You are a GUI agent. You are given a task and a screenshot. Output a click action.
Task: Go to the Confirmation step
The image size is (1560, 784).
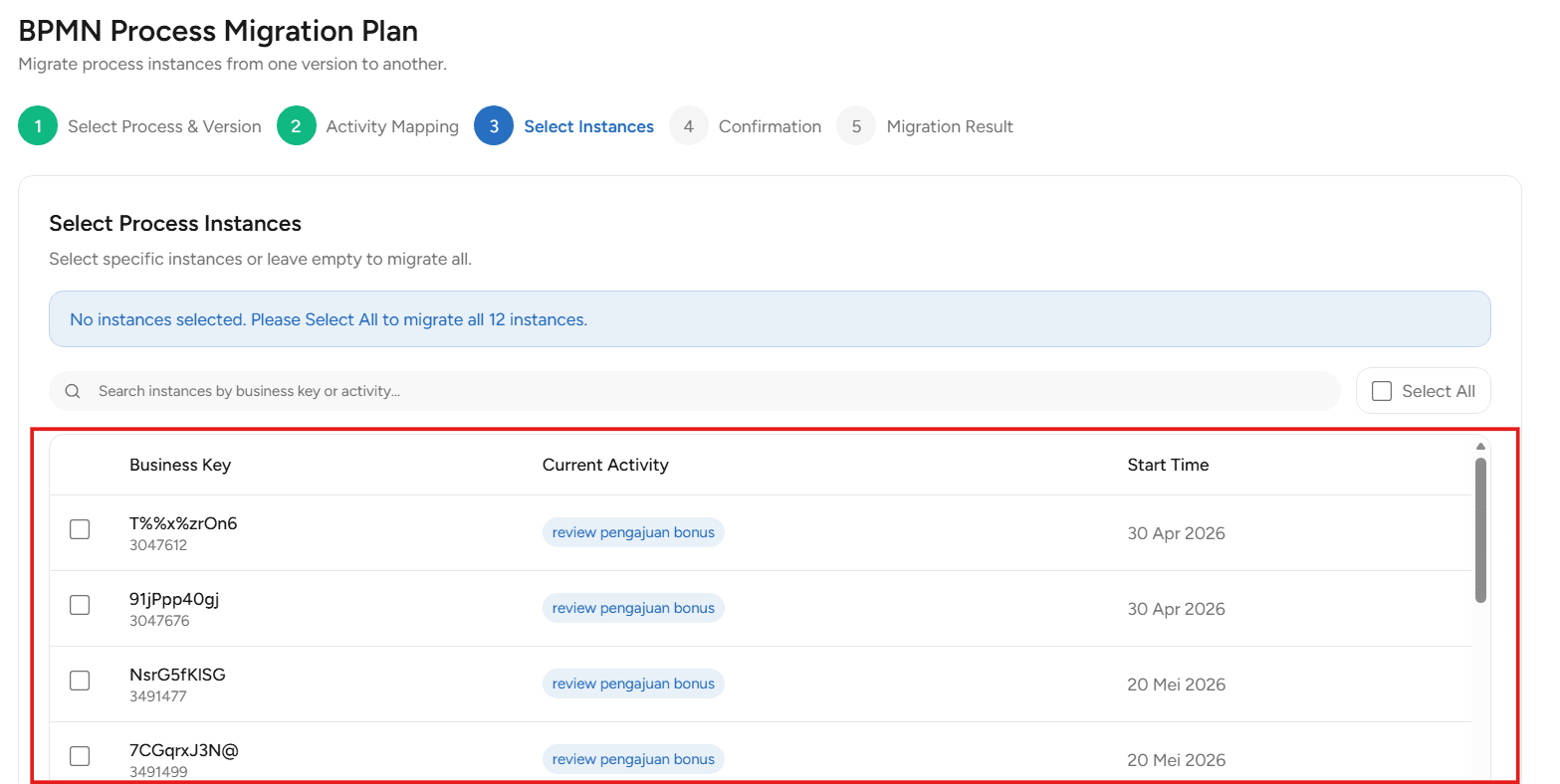click(770, 126)
